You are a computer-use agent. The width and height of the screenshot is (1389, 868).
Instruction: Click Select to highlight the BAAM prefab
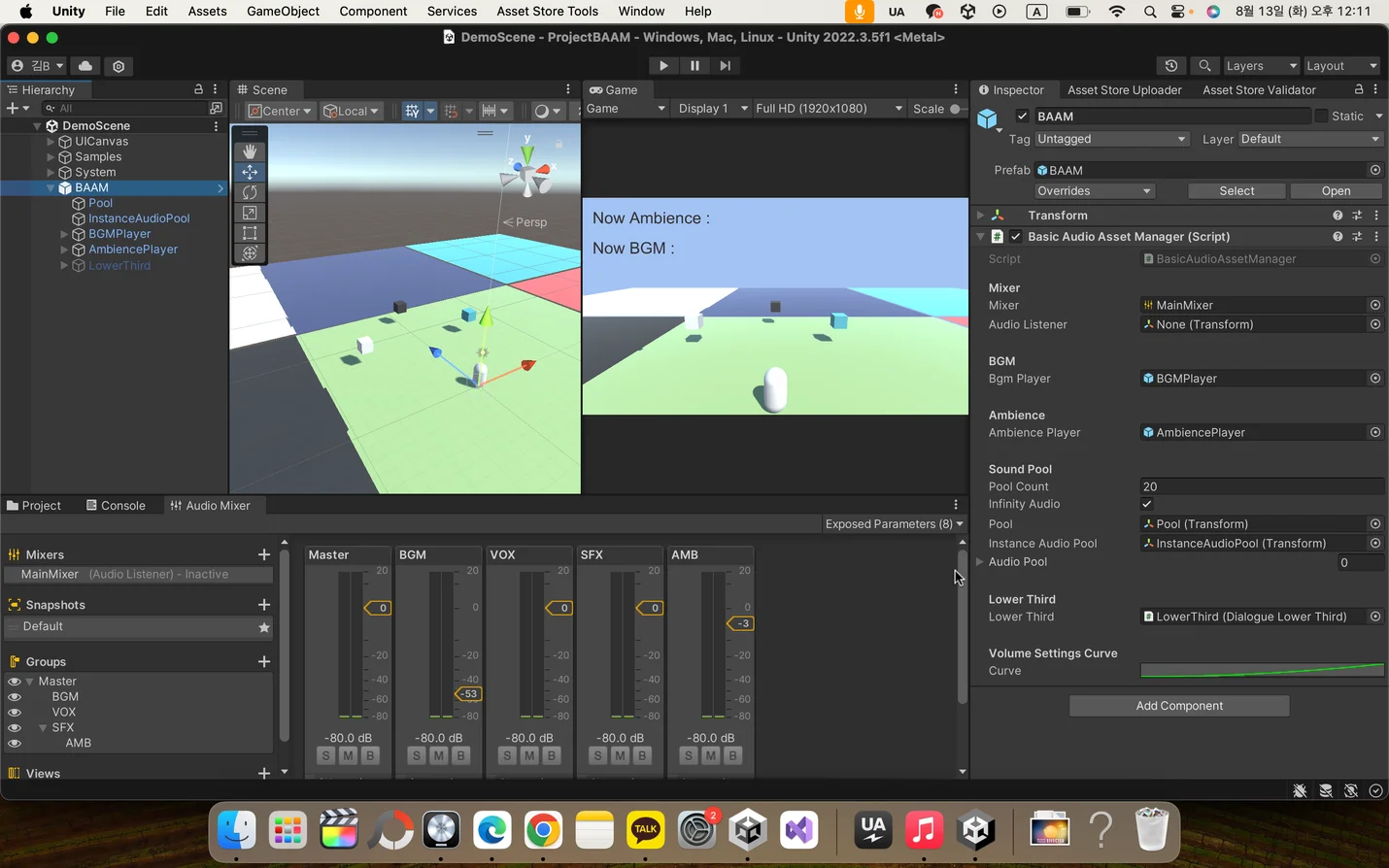pyautogui.click(x=1237, y=190)
